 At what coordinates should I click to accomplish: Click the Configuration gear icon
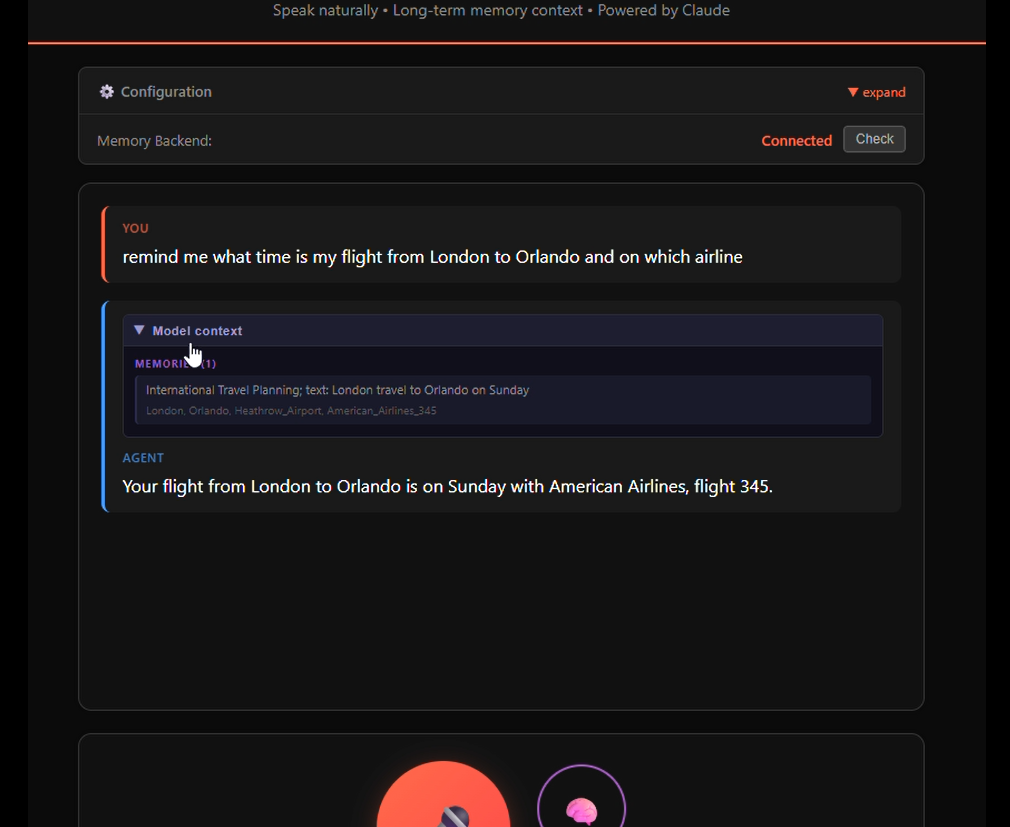pyautogui.click(x=106, y=92)
